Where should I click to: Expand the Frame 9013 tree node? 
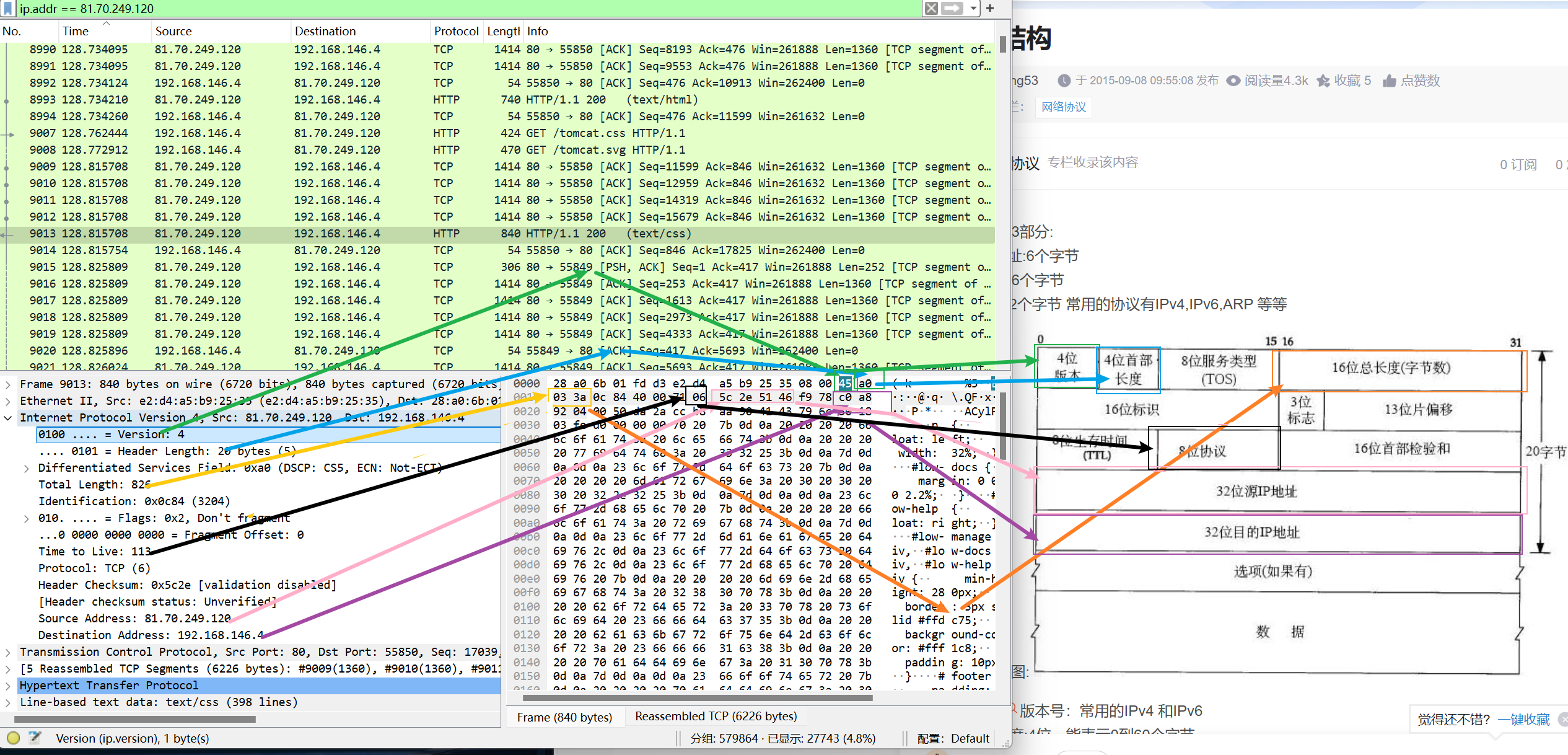[7, 384]
